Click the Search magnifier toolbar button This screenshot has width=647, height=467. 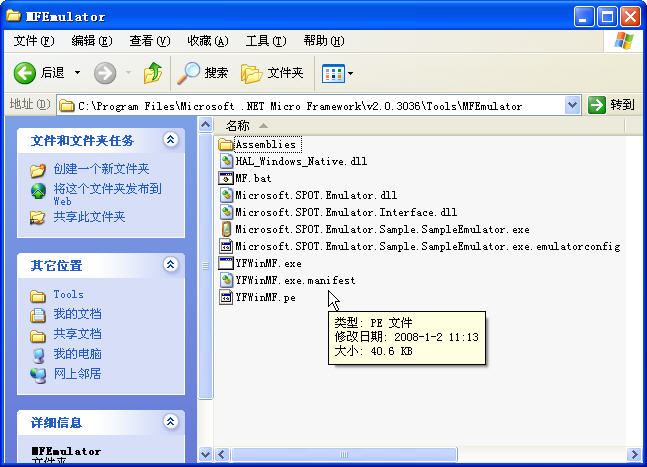203,73
